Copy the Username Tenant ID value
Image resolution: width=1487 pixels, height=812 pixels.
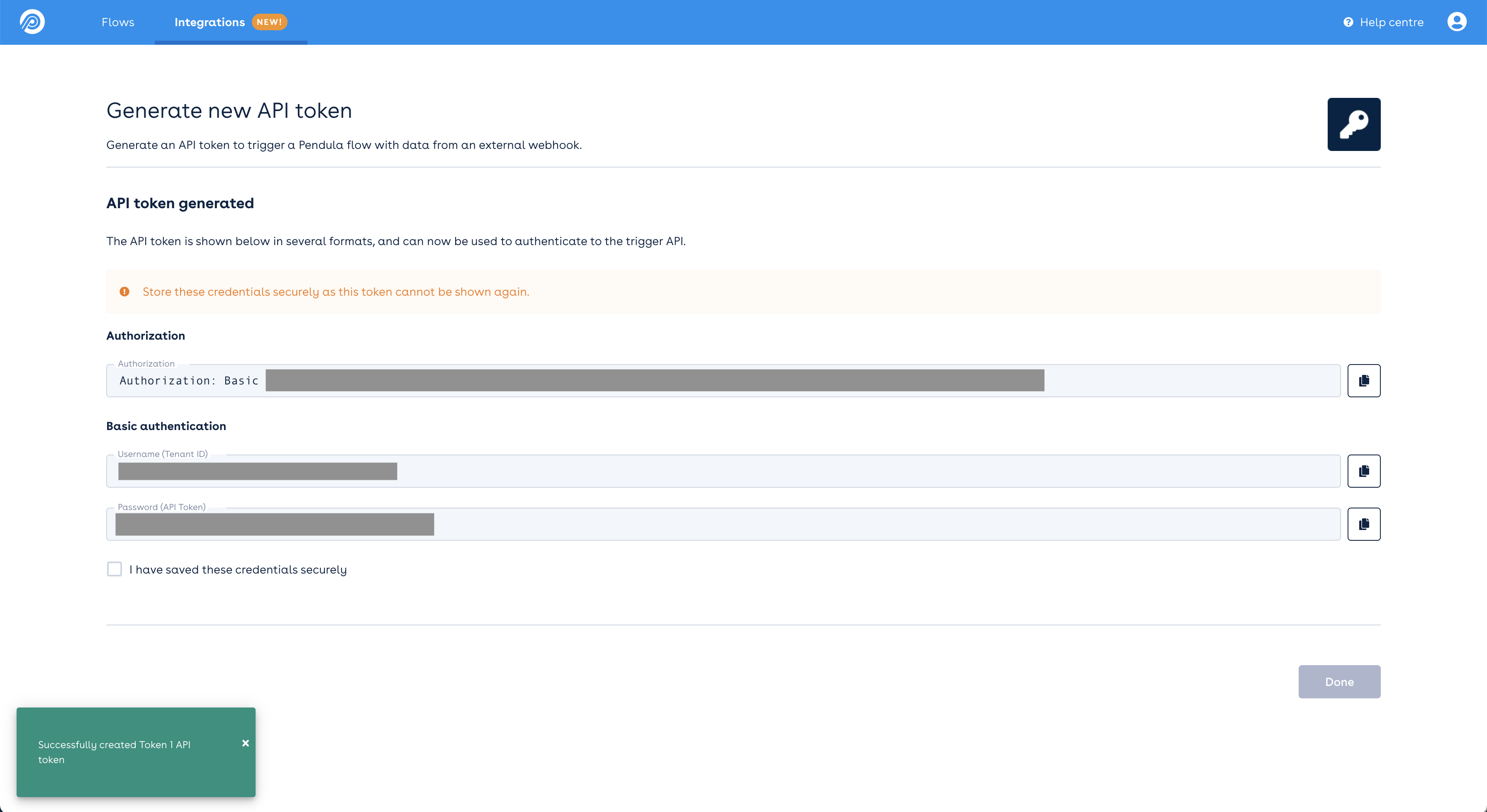coord(1363,471)
